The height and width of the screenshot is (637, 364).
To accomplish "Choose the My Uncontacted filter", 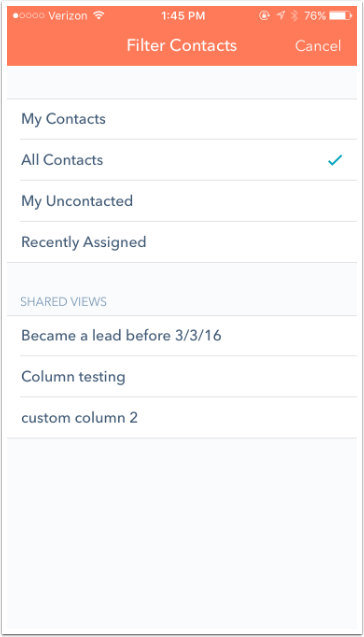I will 182,201.
